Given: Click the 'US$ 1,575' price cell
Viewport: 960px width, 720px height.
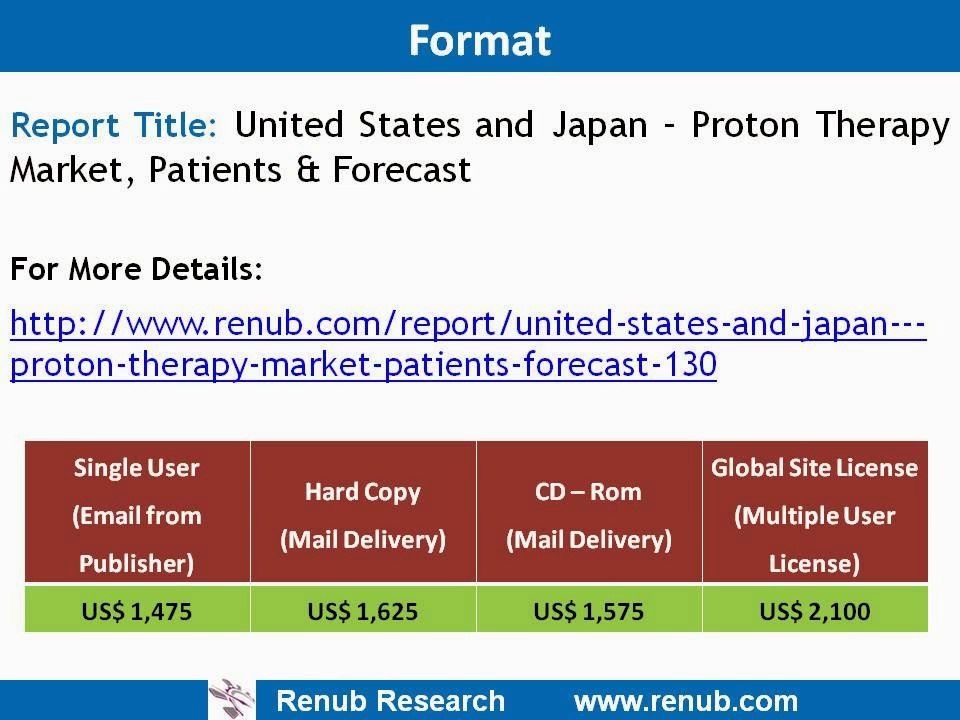Looking at the screenshot, I should tap(589, 610).
